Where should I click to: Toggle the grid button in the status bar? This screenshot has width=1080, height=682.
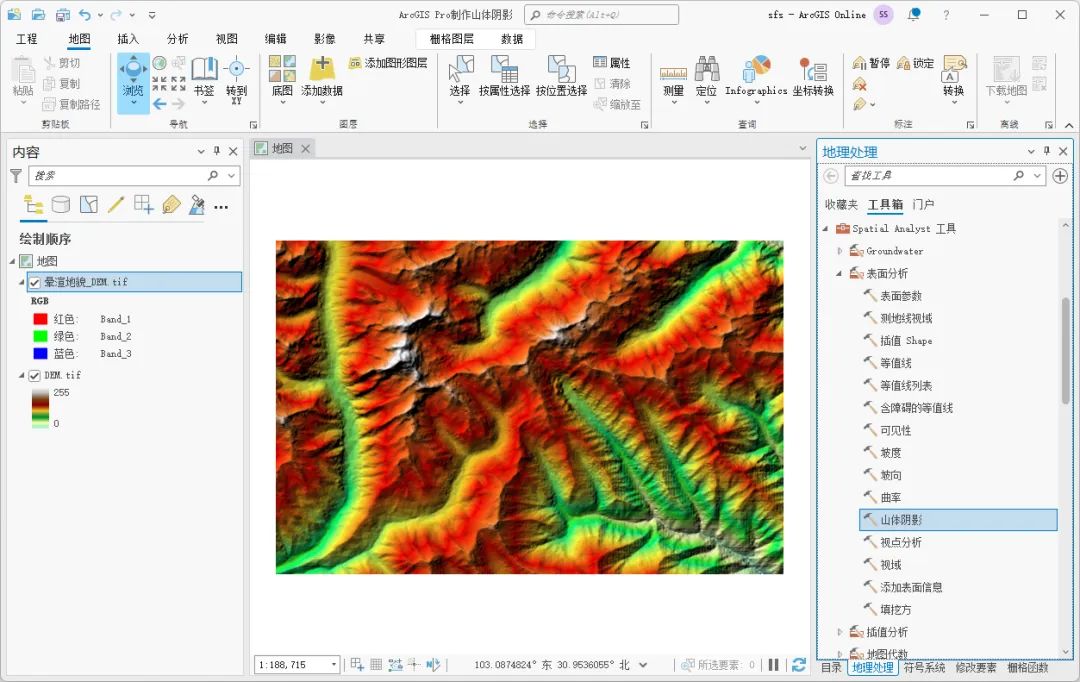(x=376, y=665)
